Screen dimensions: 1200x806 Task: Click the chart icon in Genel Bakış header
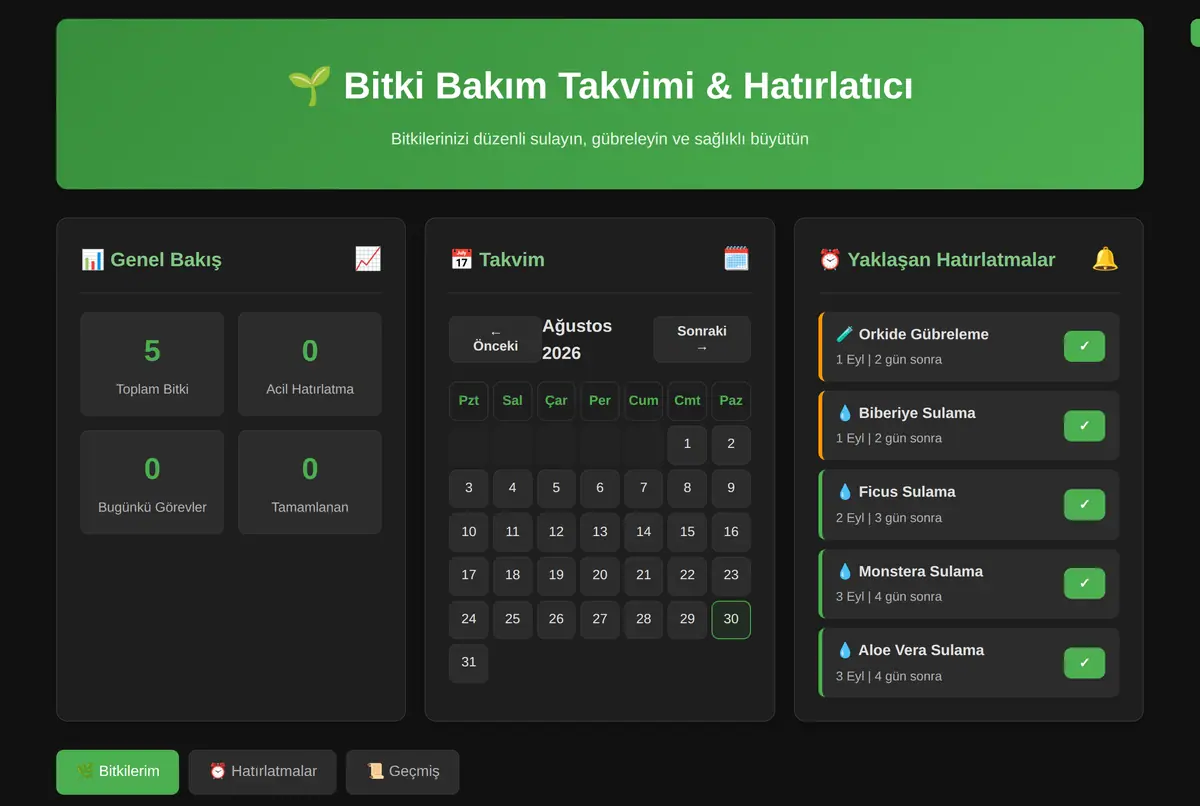(368, 259)
